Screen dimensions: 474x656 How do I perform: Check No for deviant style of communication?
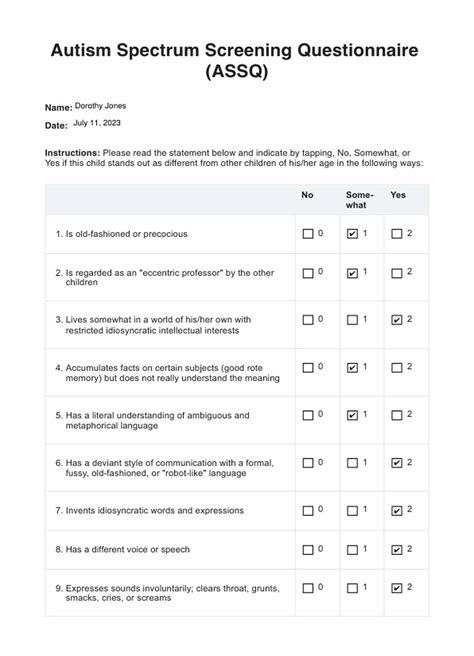pos(307,463)
